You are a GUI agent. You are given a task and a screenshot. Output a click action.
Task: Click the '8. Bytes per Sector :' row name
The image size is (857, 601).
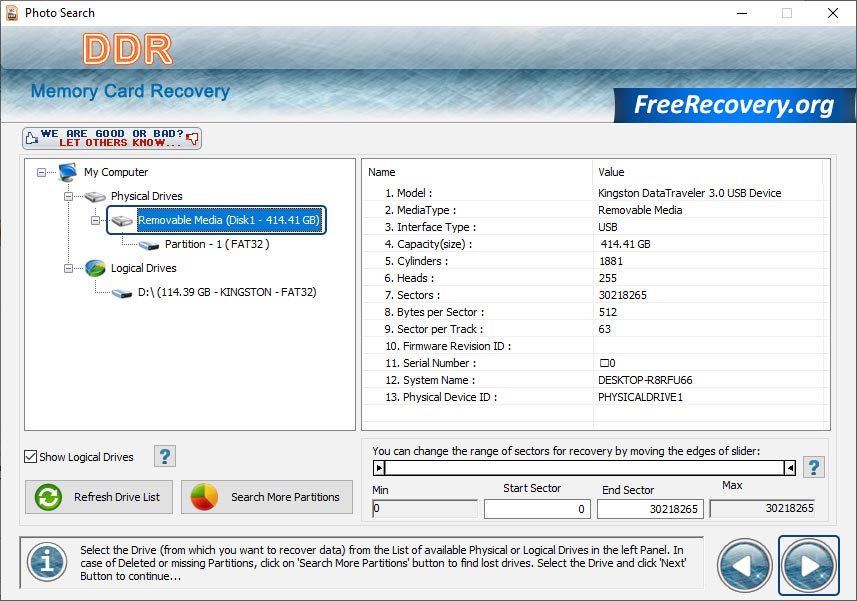coord(434,312)
